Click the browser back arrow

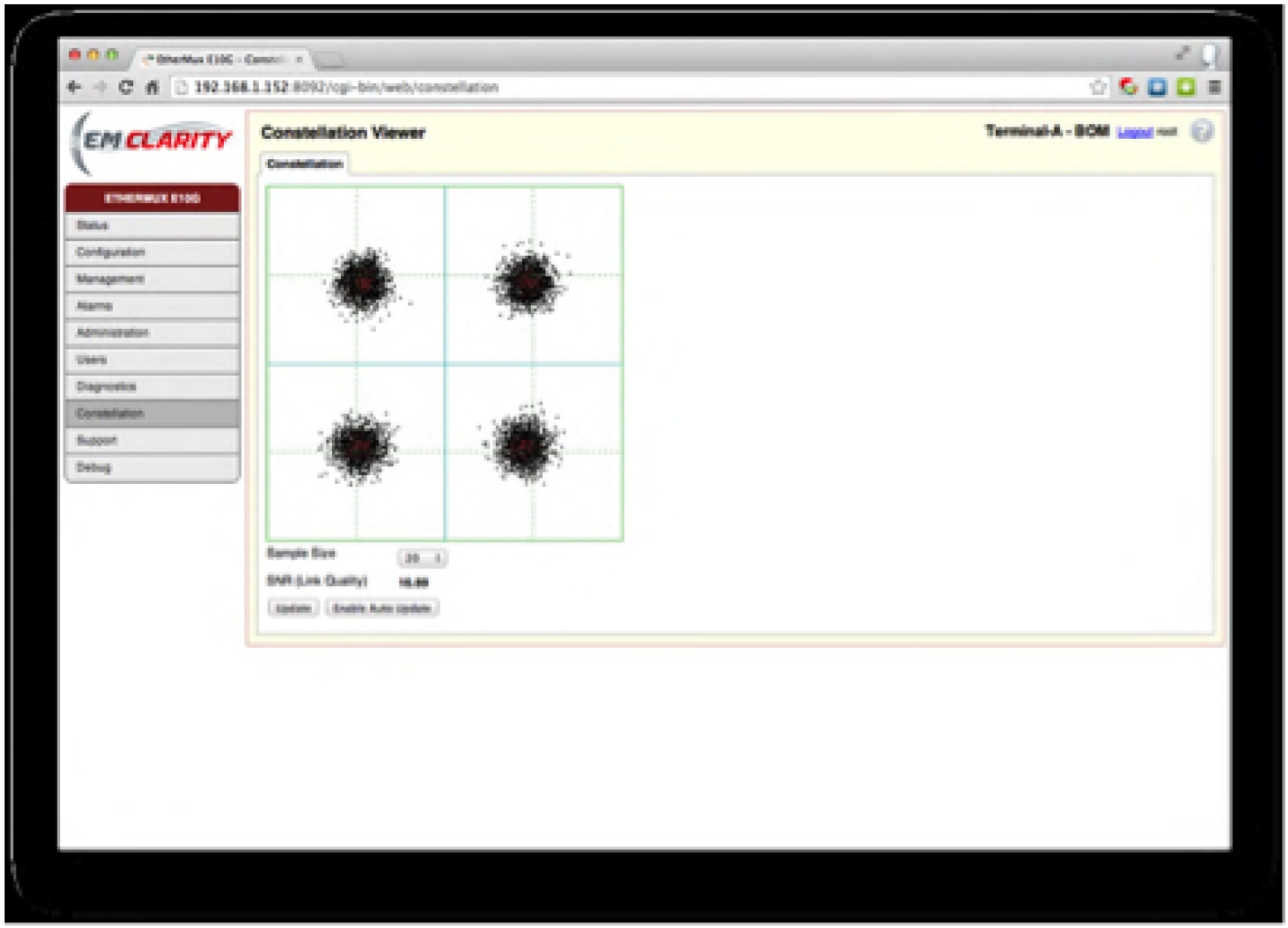tap(75, 87)
